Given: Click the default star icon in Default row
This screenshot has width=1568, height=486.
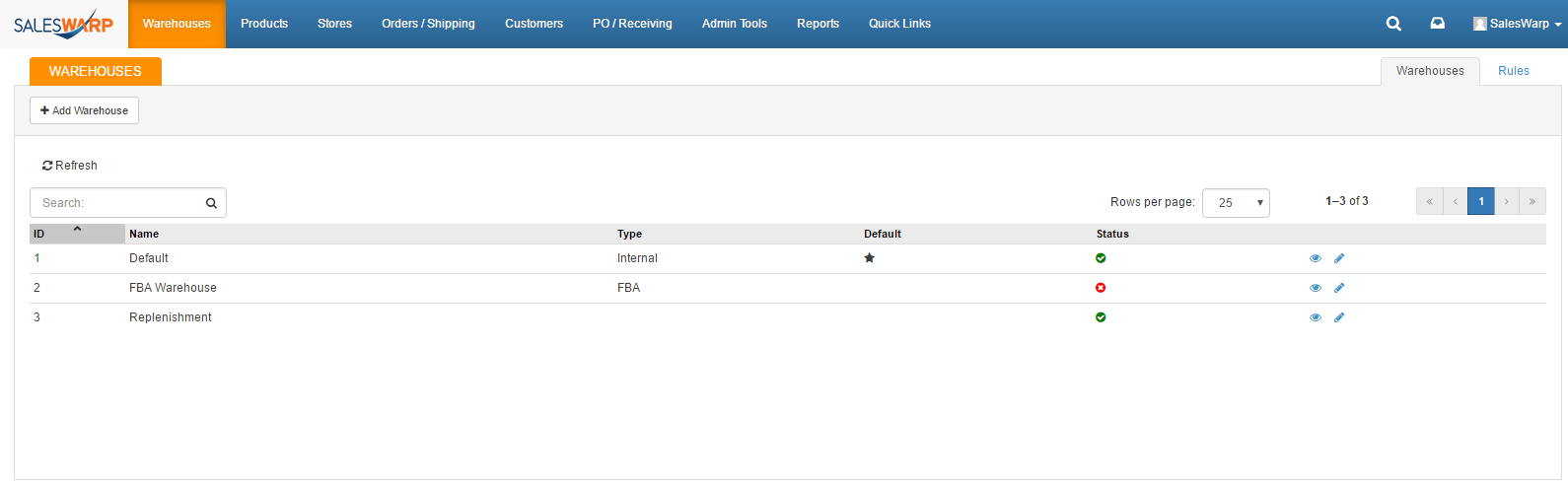Looking at the screenshot, I should pyautogui.click(x=869, y=258).
